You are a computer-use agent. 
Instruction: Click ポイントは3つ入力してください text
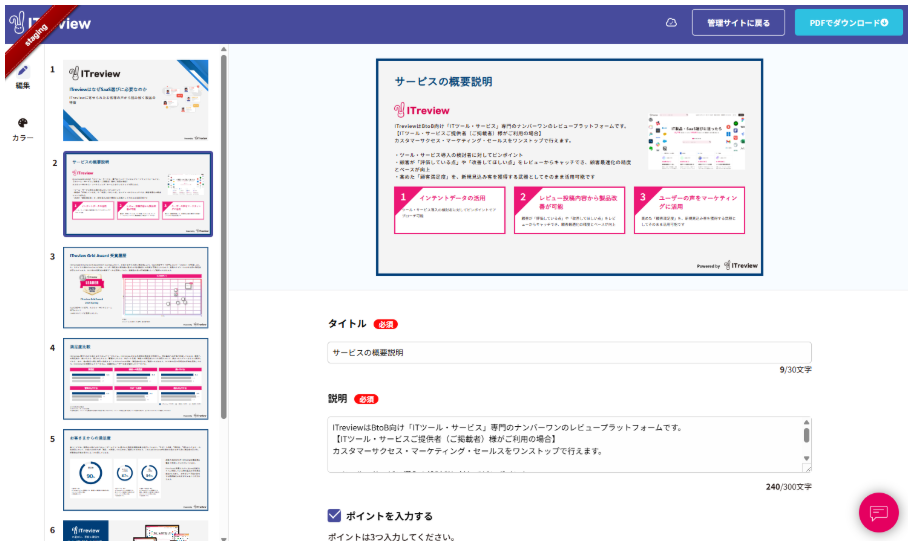[x=391, y=537]
